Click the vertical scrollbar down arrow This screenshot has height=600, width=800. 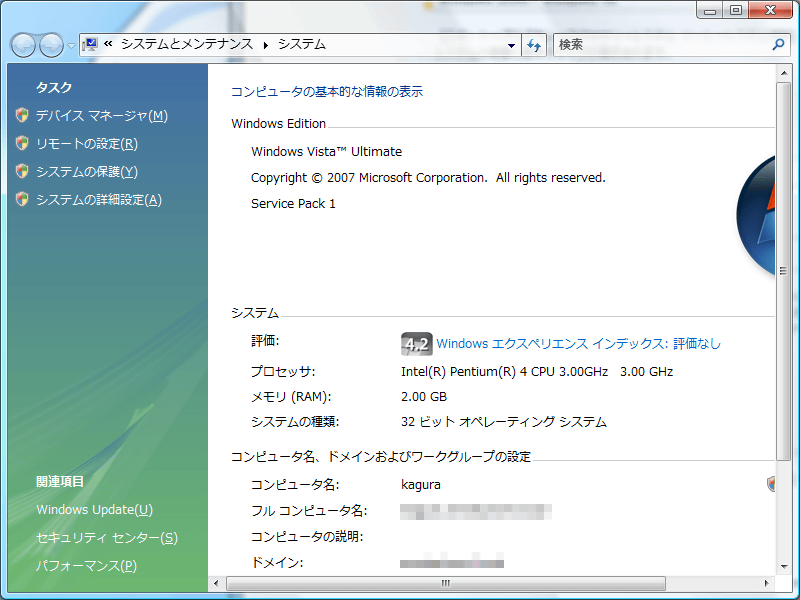(784, 567)
